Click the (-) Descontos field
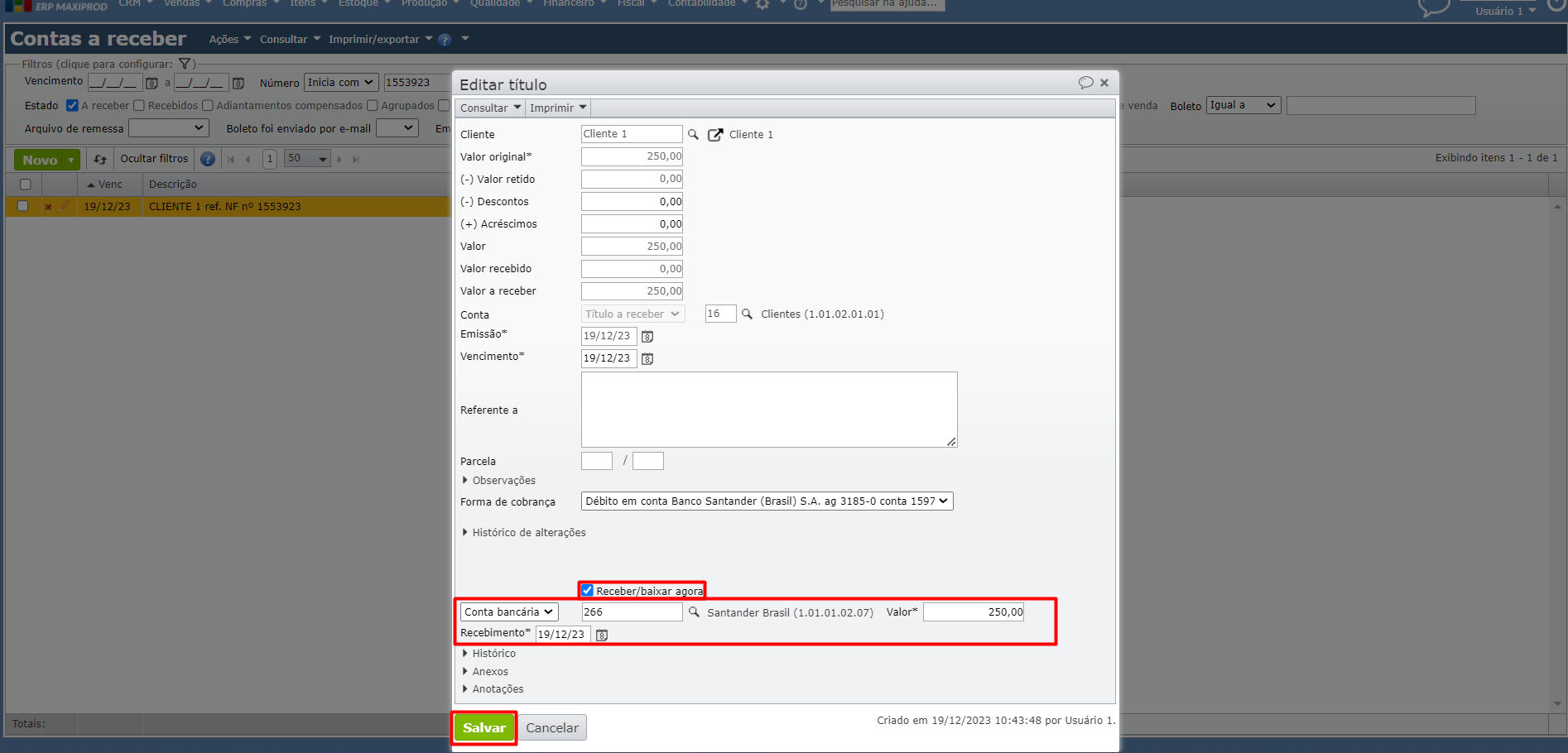The image size is (1568, 753). [632, 201]
